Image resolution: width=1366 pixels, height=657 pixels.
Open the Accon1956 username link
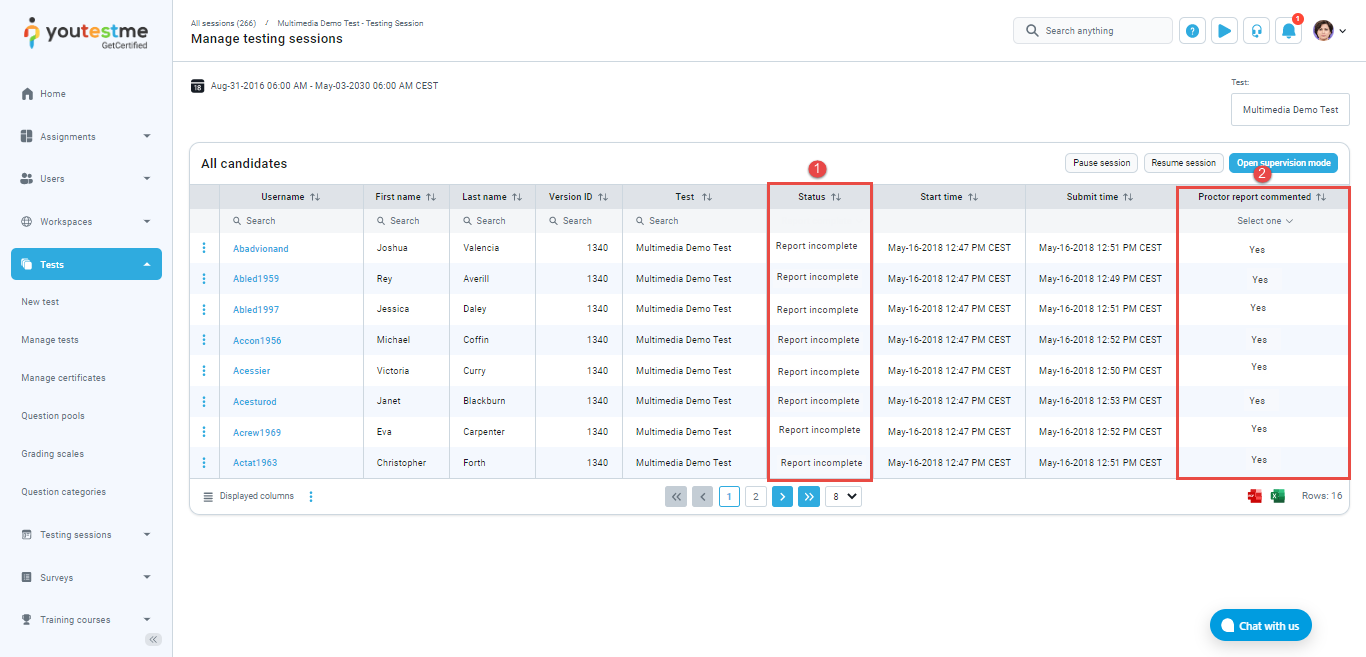point(257,341)
